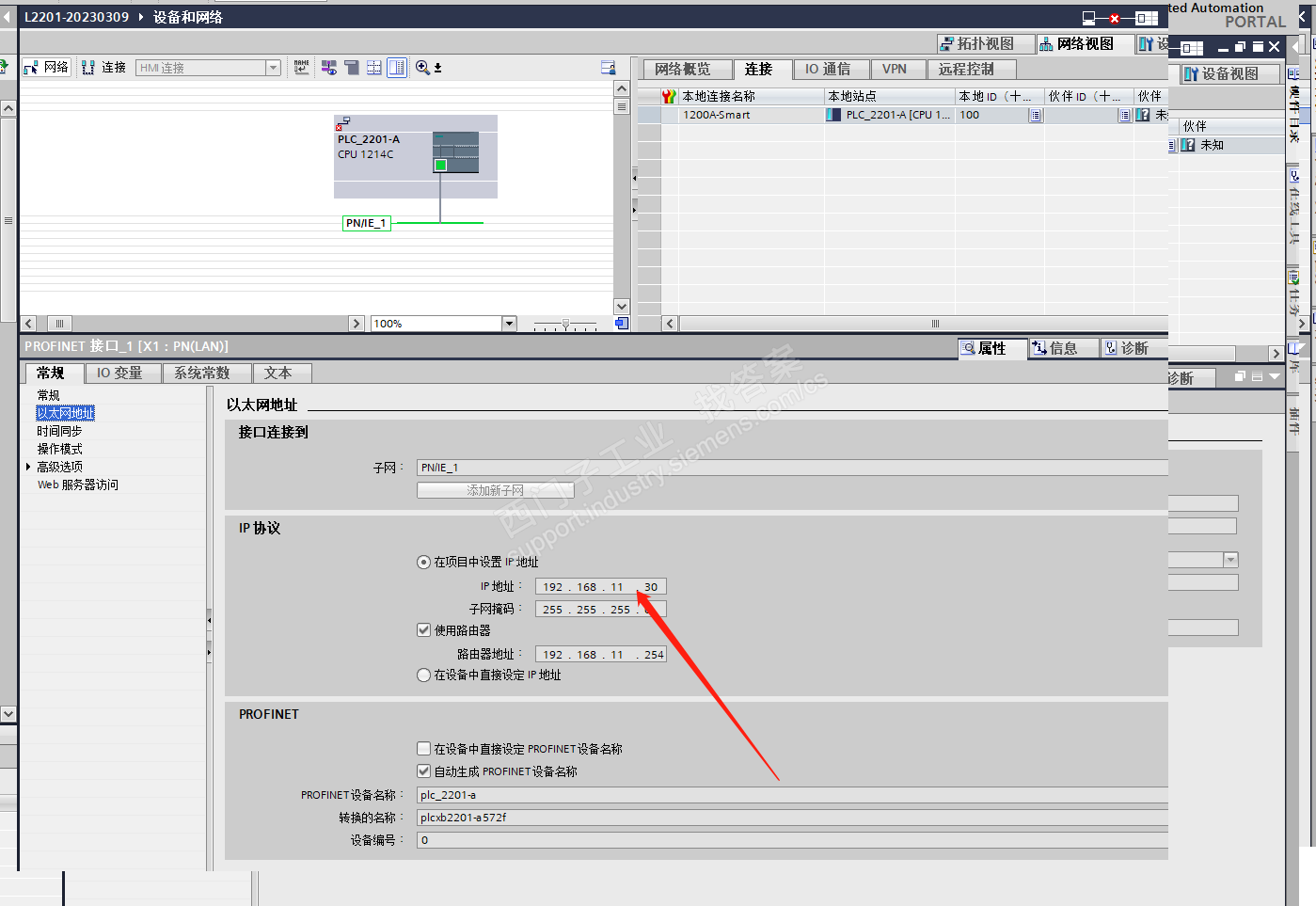Open the 网络概览 network overview tab
Screen dimensions: 1316x906
click(x=687, y=70)
